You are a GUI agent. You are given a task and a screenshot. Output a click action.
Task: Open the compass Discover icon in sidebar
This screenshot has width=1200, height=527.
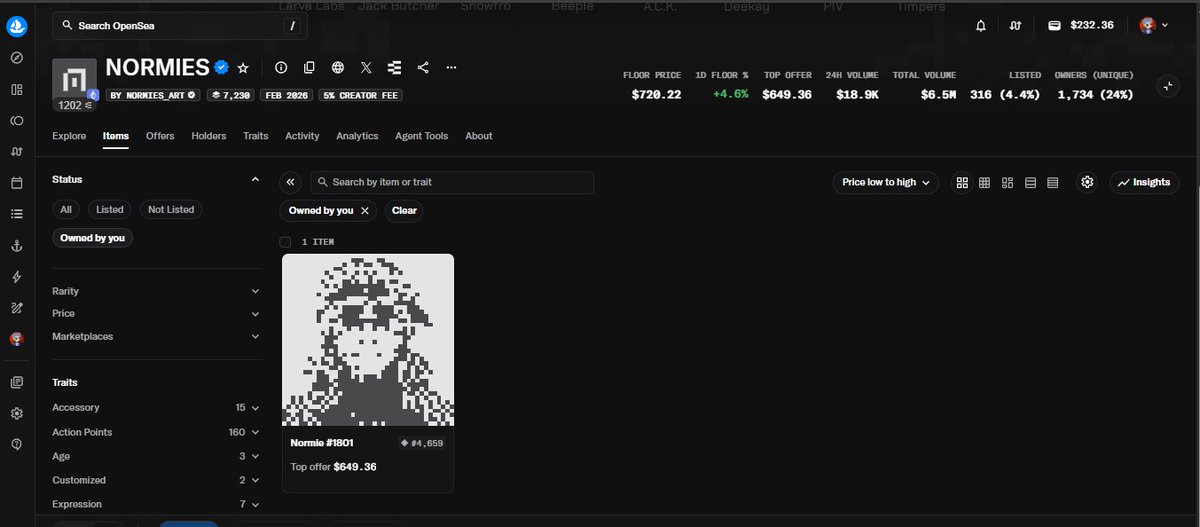point(17,58)
